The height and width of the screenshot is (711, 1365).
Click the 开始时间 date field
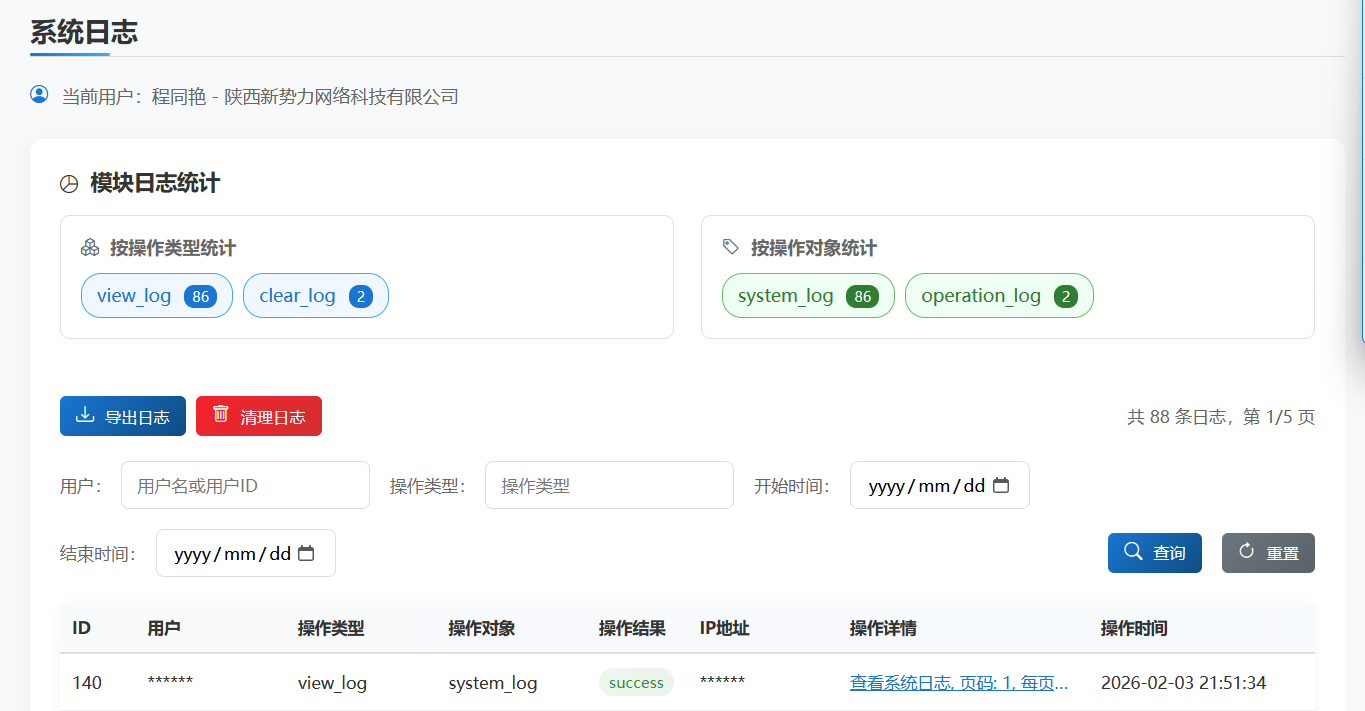coord(925,485)
